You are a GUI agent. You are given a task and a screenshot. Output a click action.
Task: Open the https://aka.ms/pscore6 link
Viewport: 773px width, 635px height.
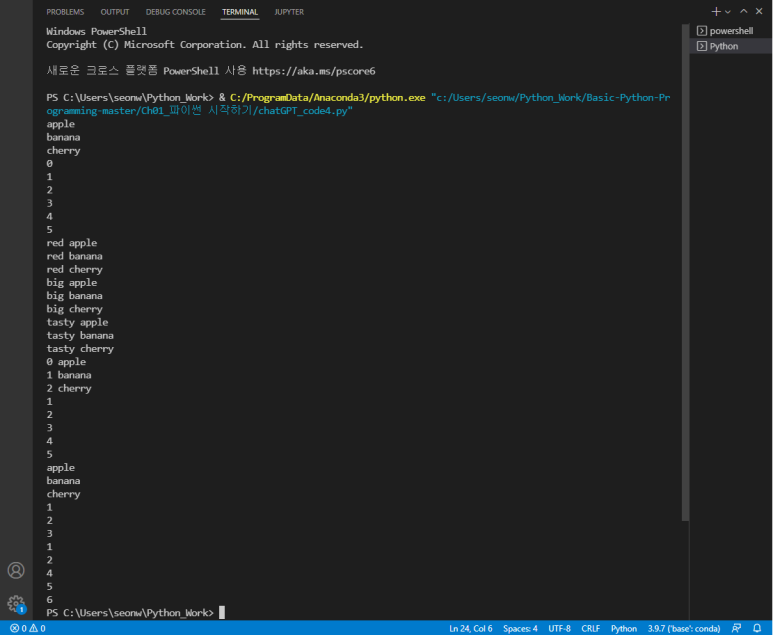(314, 71)
